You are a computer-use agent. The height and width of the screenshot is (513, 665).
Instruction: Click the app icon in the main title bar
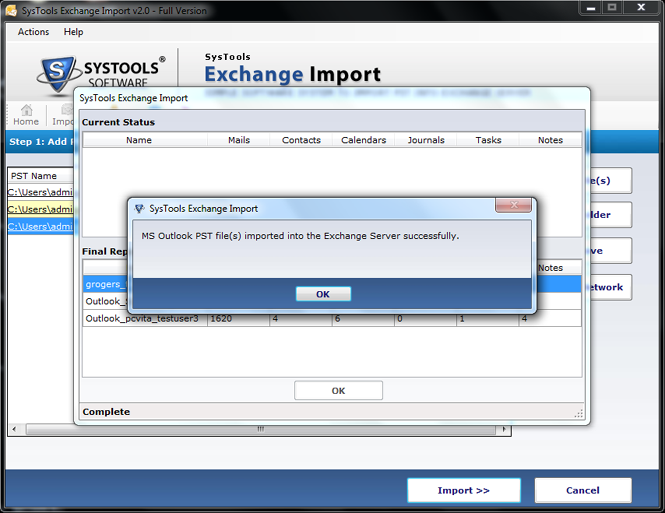click(x=11, y=10)
